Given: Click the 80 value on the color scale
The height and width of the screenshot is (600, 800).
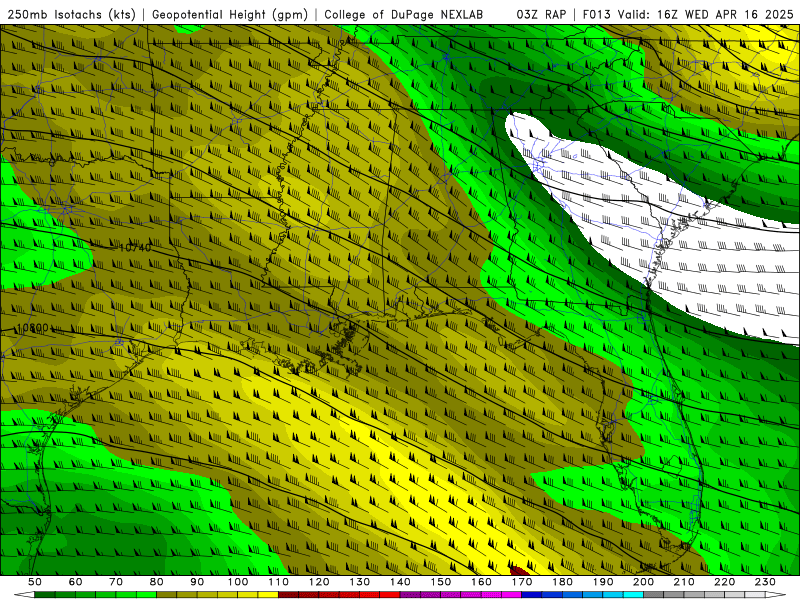Looking at the screenshot, I should click(157, 582).
